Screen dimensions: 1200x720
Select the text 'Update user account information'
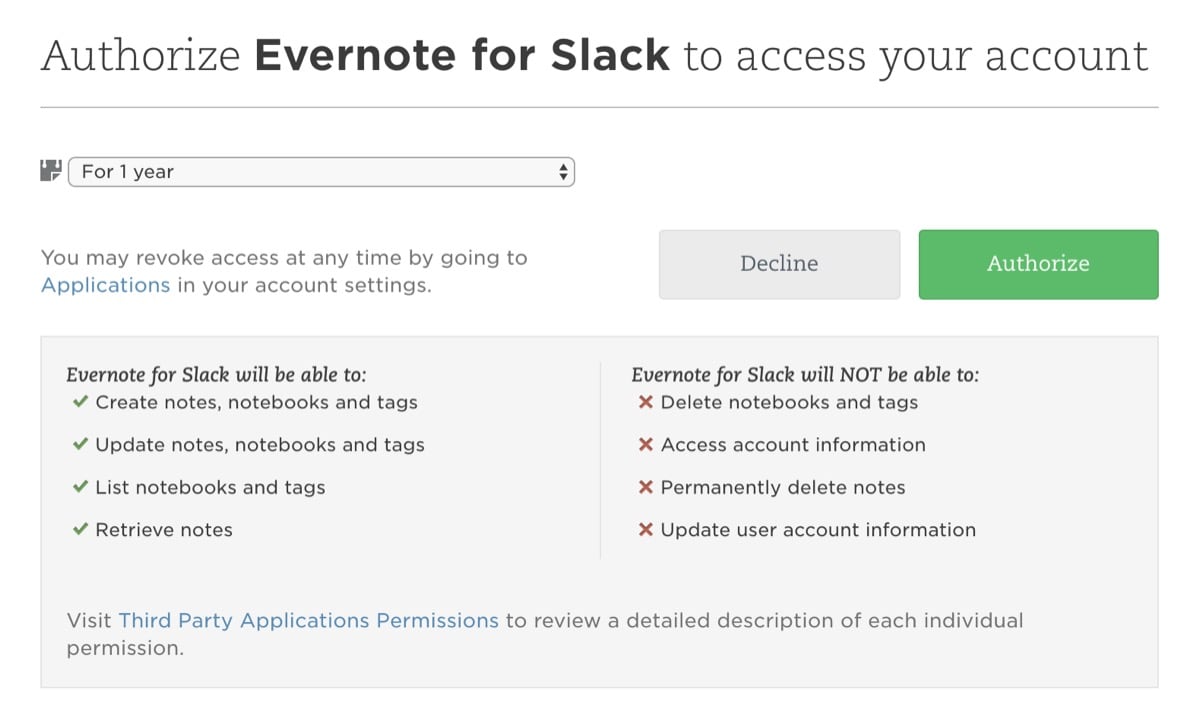point(818,530)
